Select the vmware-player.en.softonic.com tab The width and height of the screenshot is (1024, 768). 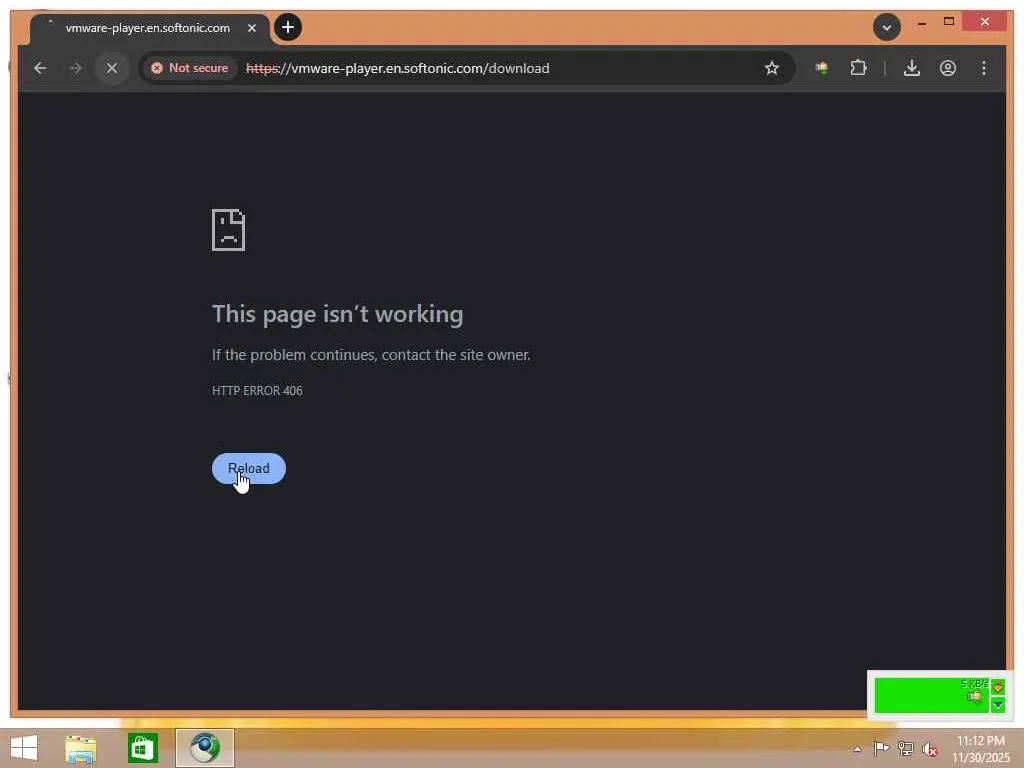pos(148,28)
